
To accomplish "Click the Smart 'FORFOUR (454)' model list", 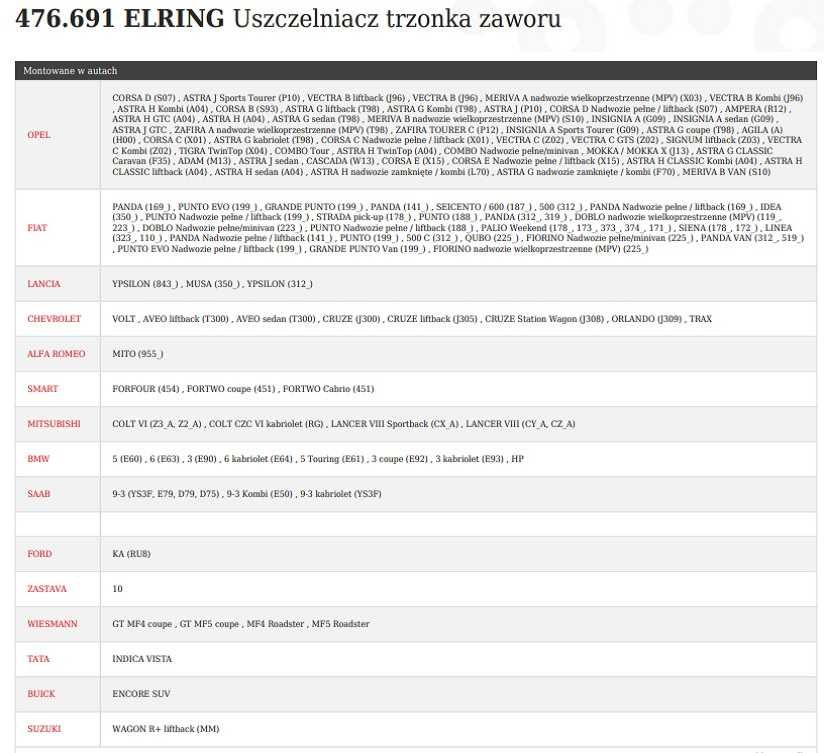I will [243, 389].
